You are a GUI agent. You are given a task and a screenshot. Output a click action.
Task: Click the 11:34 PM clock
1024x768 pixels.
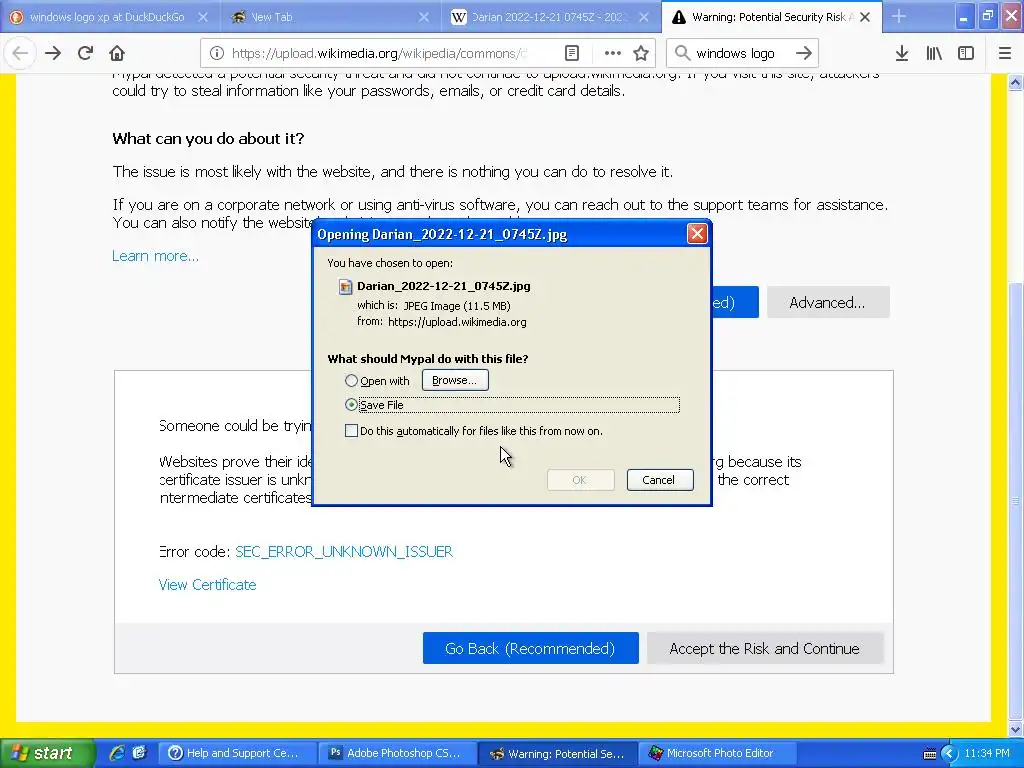pyautogui.click(x=987, y=753)
